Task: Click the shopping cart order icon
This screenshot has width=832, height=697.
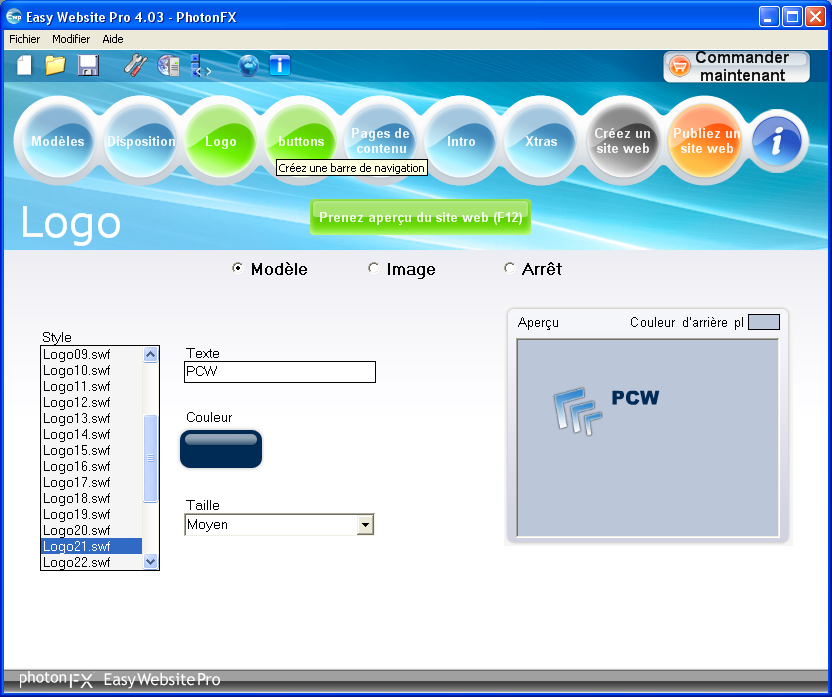Action: pos(679,66)
